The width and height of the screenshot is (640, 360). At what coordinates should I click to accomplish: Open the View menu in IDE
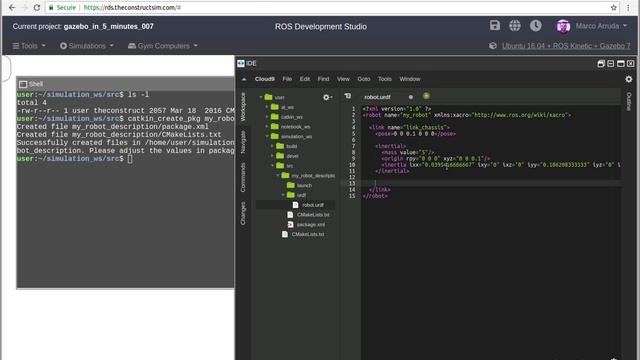[x=343, y=79]
